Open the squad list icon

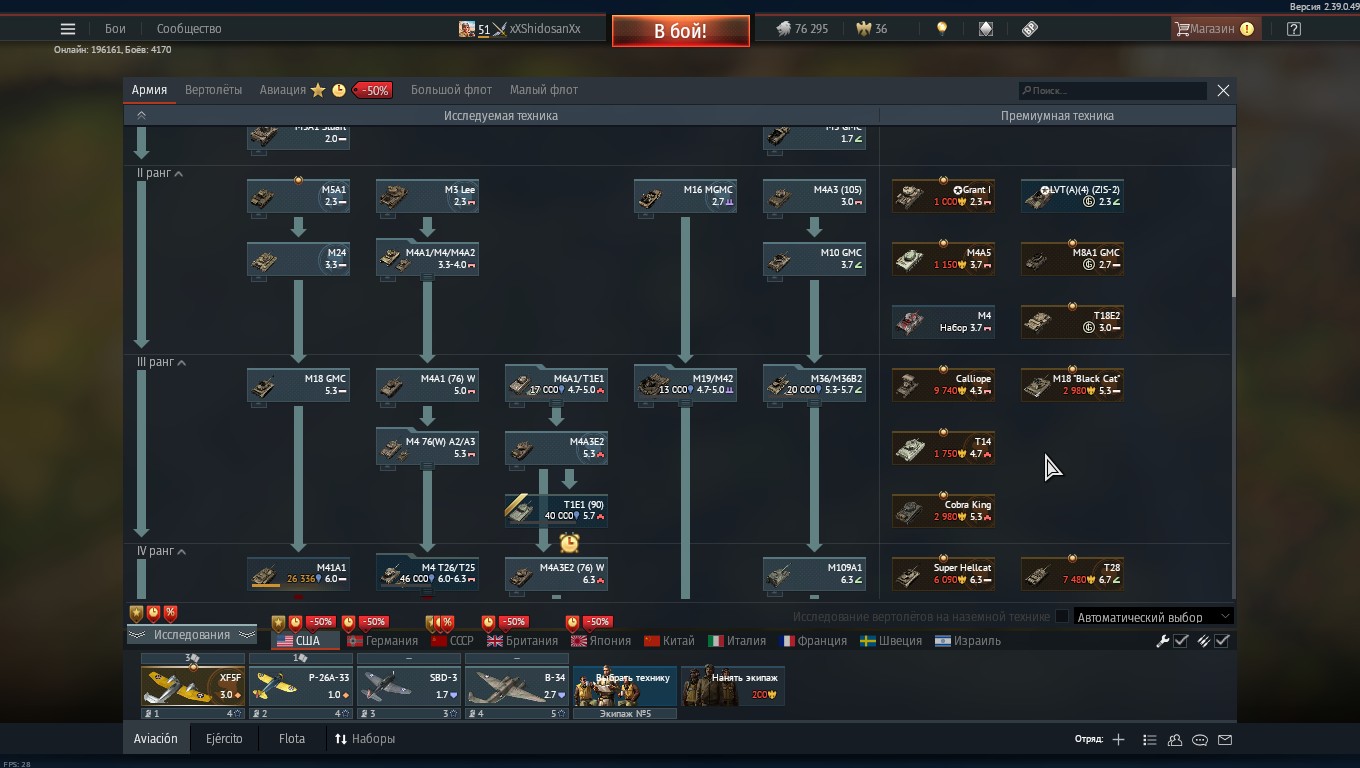point(1149,739)
